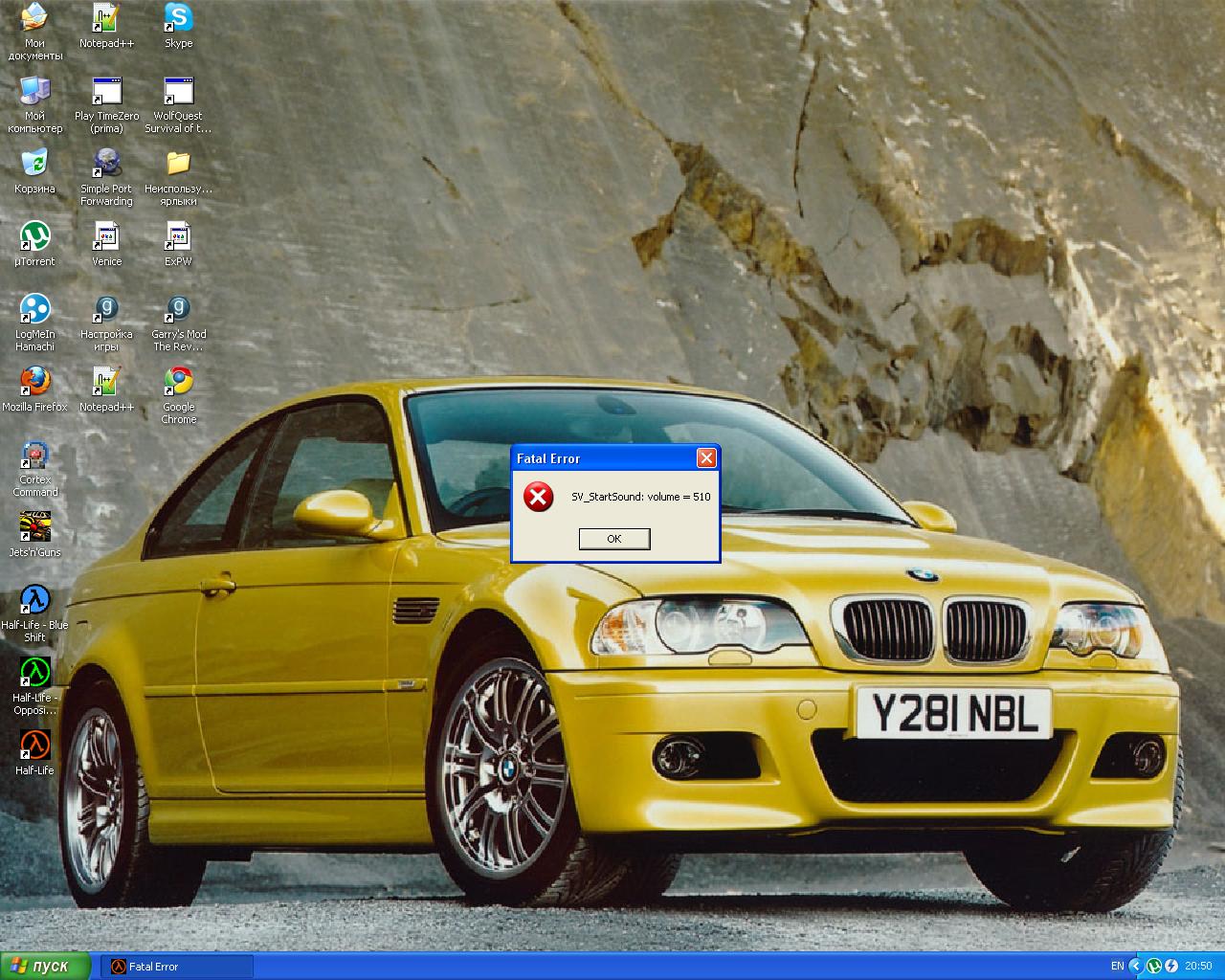Click the µTorrent system tray icon

(x=1154, y=966)
